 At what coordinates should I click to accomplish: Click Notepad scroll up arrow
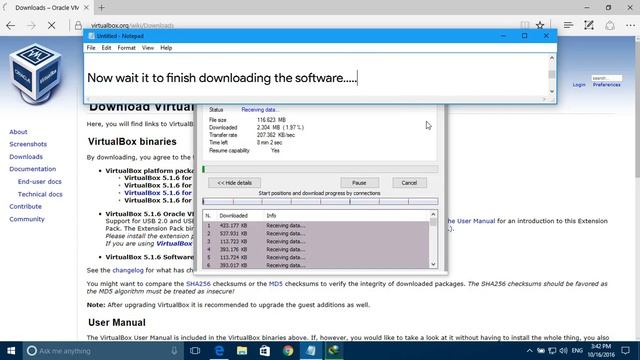tap(552, 58)
